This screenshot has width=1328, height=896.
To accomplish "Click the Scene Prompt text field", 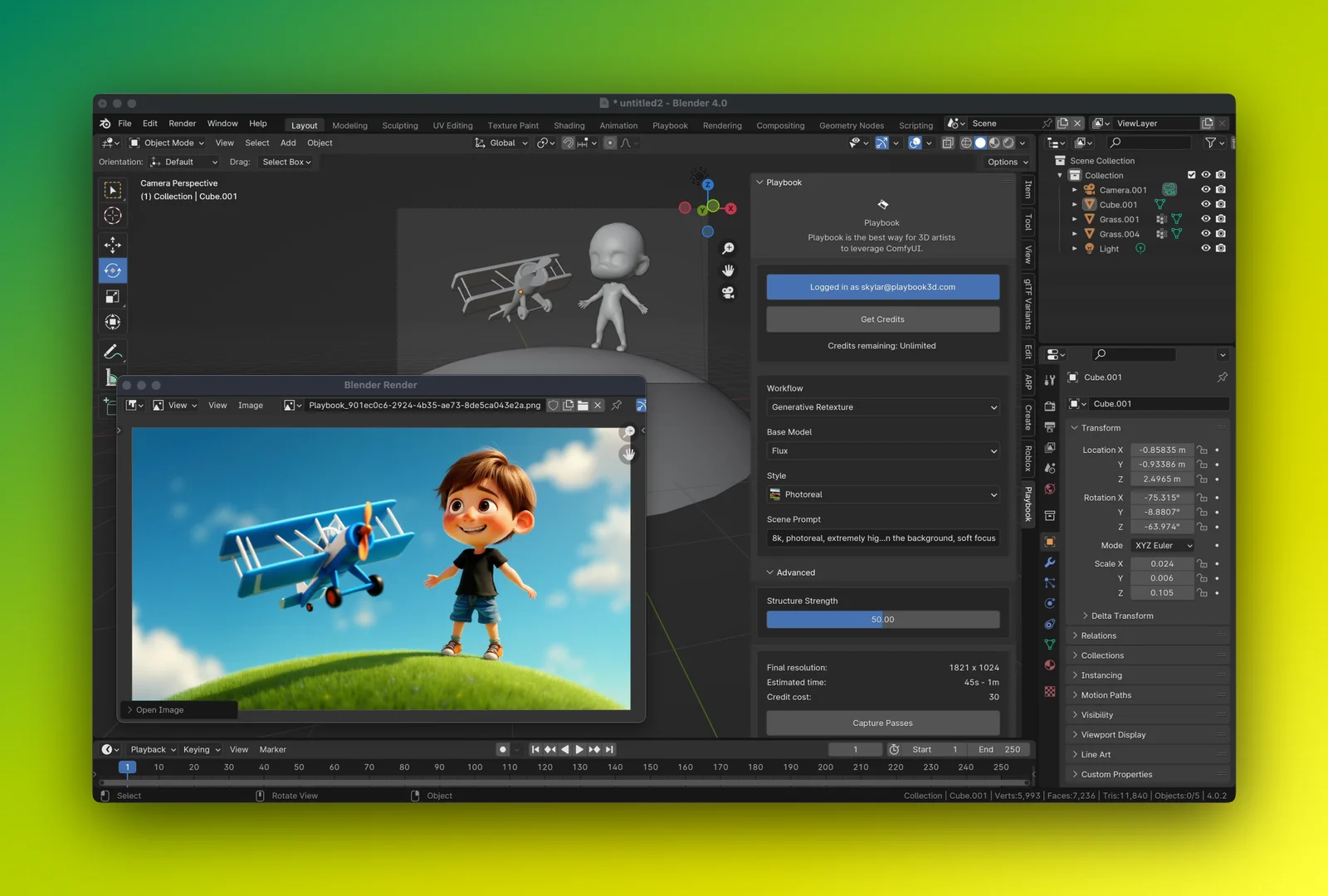I will click(x=882, y=538).
